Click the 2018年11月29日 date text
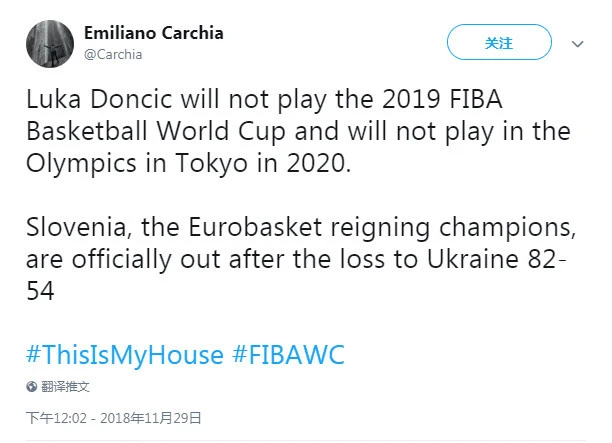The height and width of the screenshot is (443, 612). click(150, 418)
